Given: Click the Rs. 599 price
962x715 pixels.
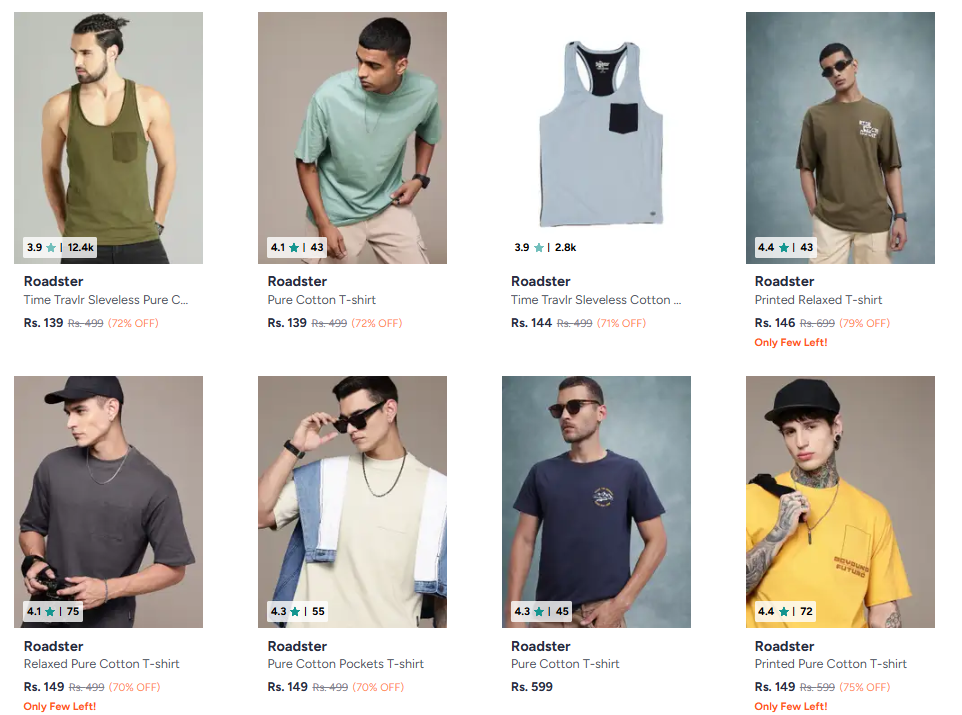Looking at the screenshot, I should [x=532, y=687].
